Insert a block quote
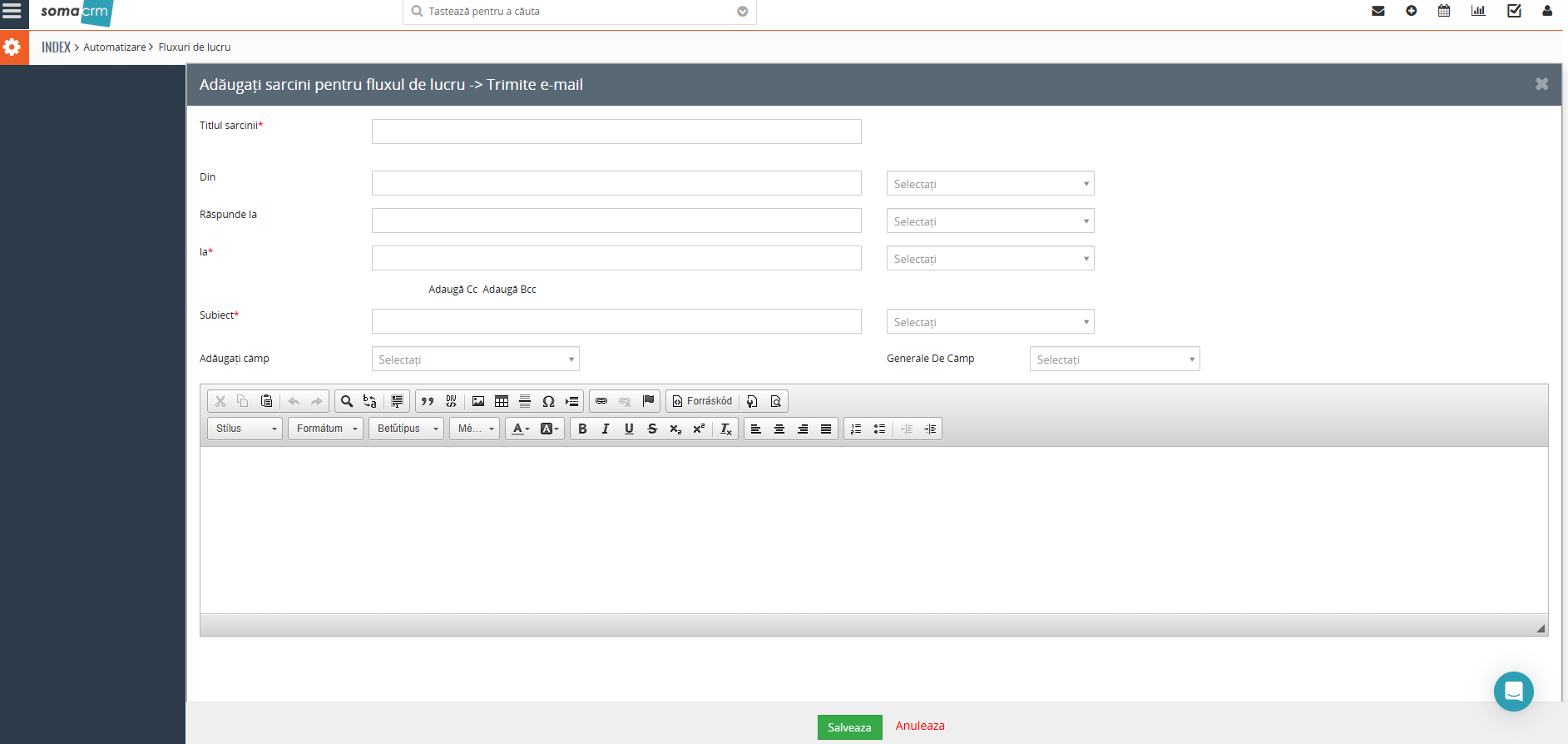 point(428,401)
